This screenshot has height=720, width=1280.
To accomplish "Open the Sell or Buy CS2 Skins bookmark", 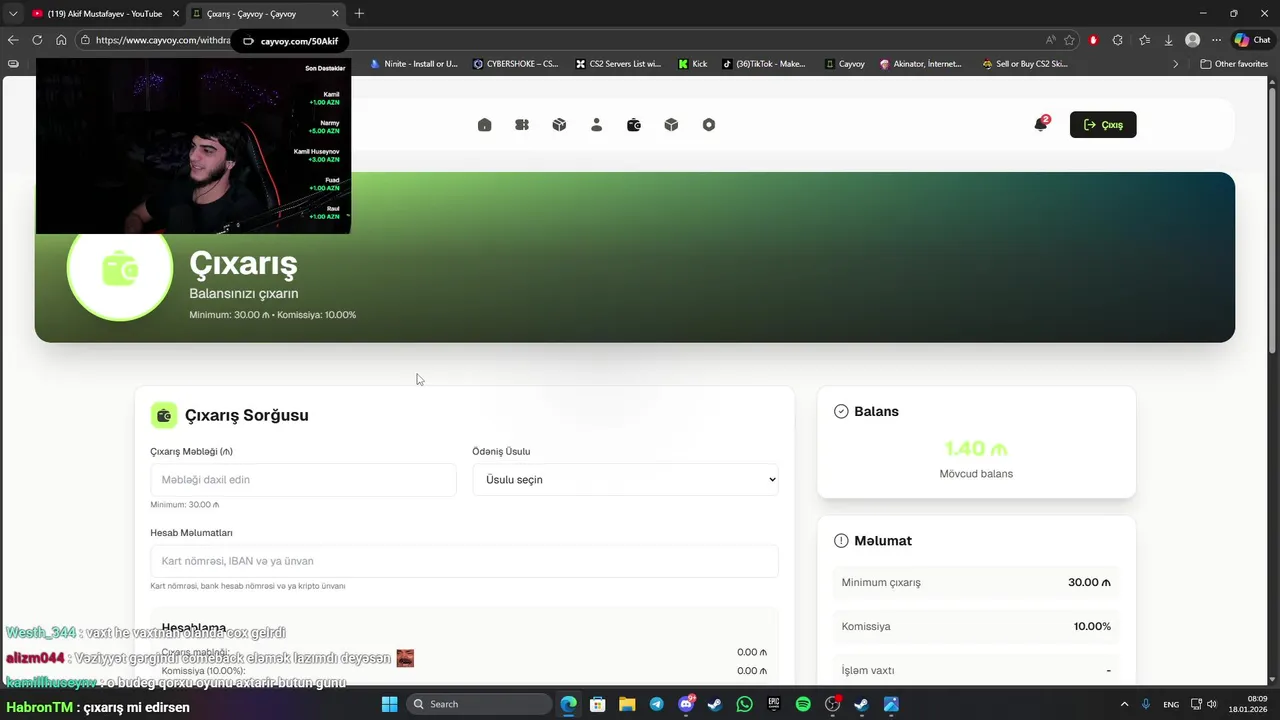I will click(x=1025, y=64).
